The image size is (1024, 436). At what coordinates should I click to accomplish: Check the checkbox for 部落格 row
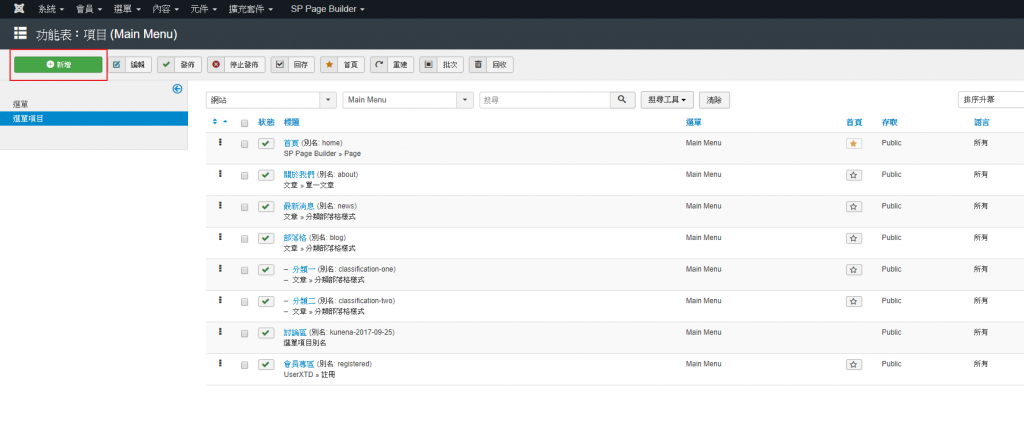(x=244, y=238)
